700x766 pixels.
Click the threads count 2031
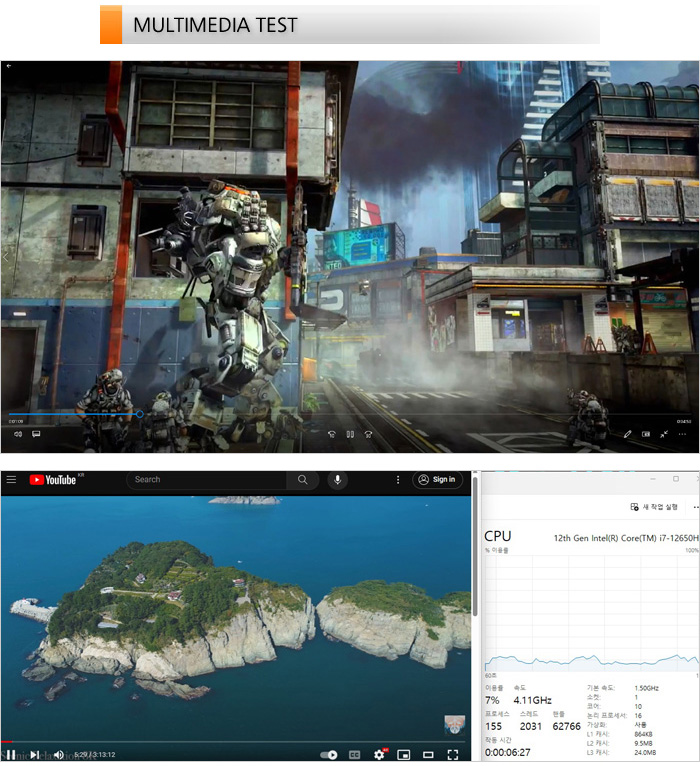pos(530,726)
